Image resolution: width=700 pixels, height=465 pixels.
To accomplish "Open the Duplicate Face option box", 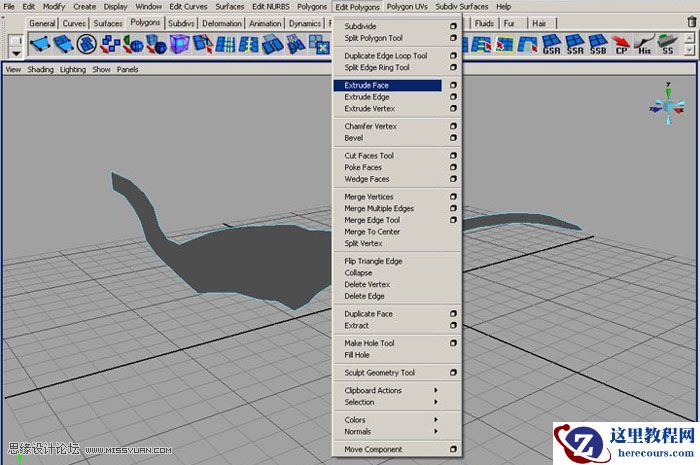I will point(453,314).
